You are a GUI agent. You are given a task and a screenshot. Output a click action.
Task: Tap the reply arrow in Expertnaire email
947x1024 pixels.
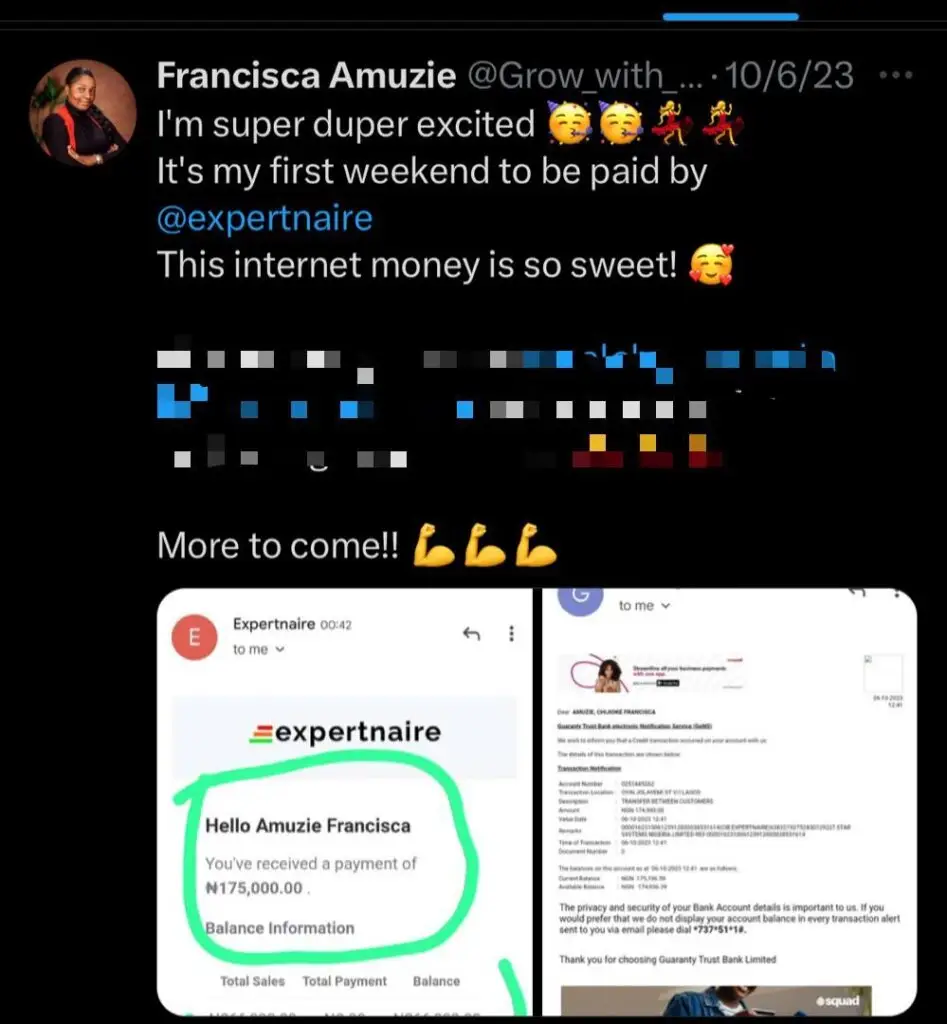(x=472, y=633)
